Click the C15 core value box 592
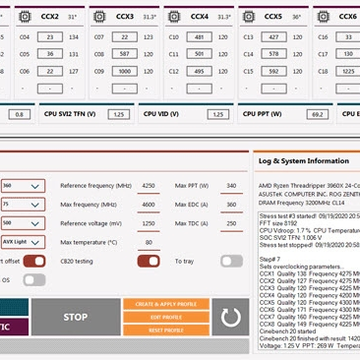360x360 pixels. click(x=274, y=71)
